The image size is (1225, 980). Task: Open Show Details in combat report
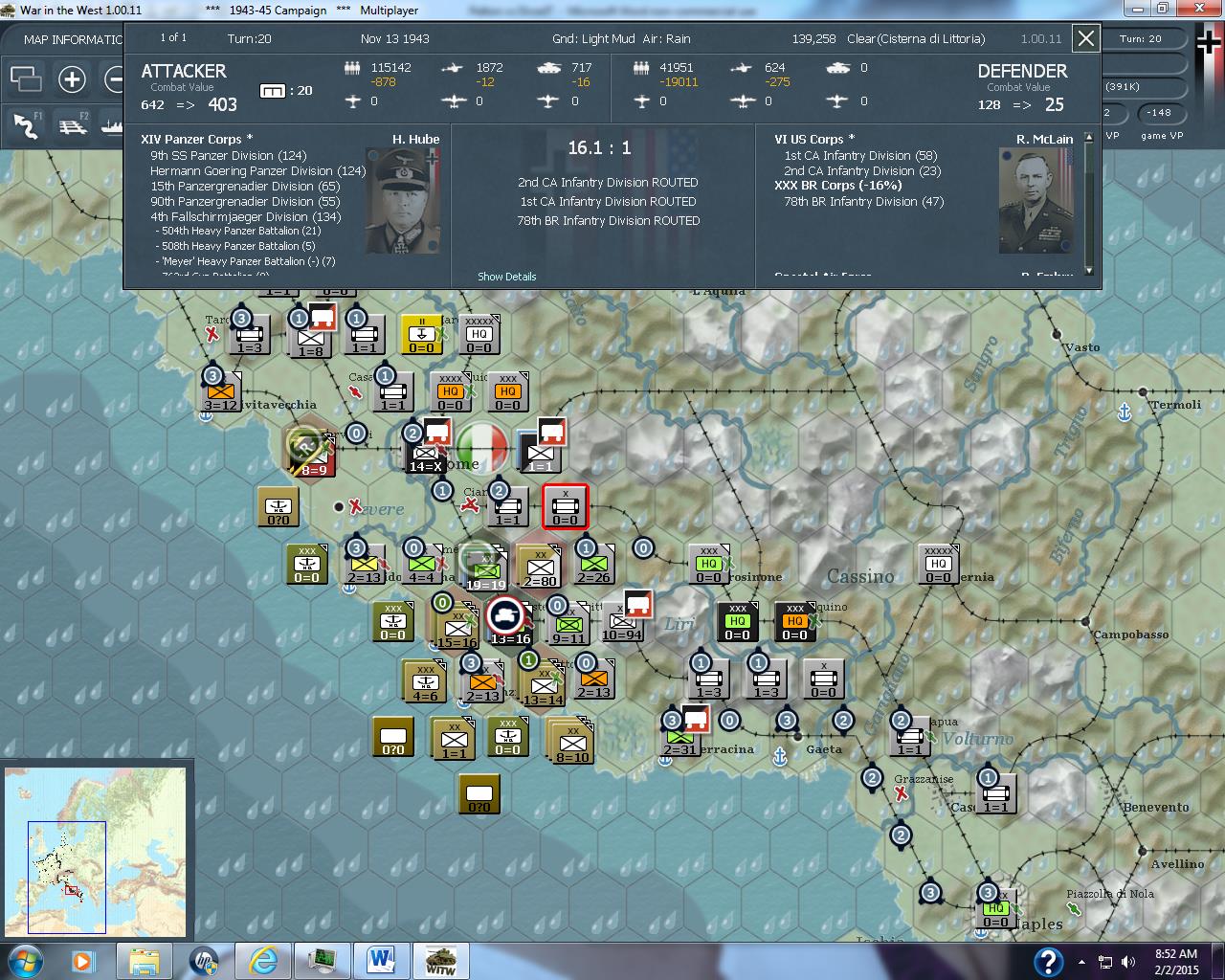click(506, 277)
